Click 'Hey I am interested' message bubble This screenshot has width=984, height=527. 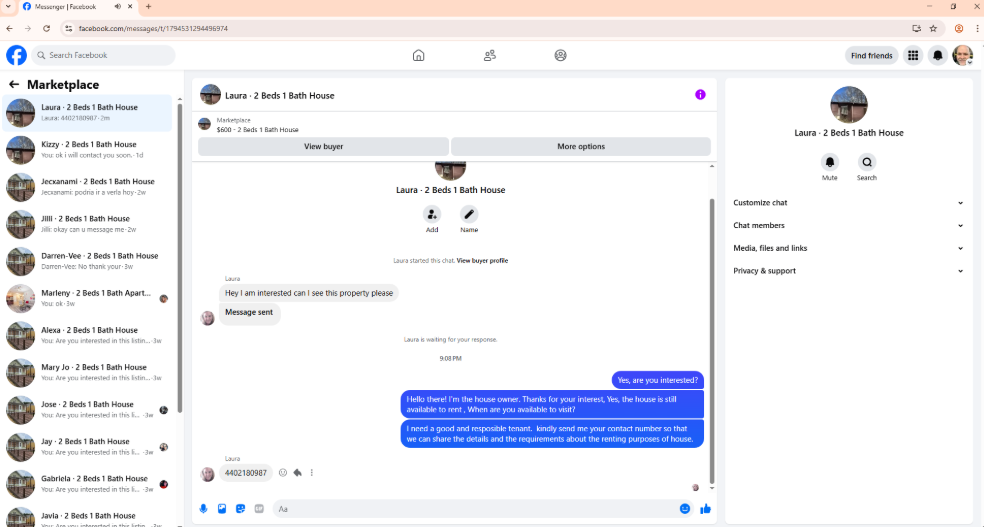[x=309, y=293]
